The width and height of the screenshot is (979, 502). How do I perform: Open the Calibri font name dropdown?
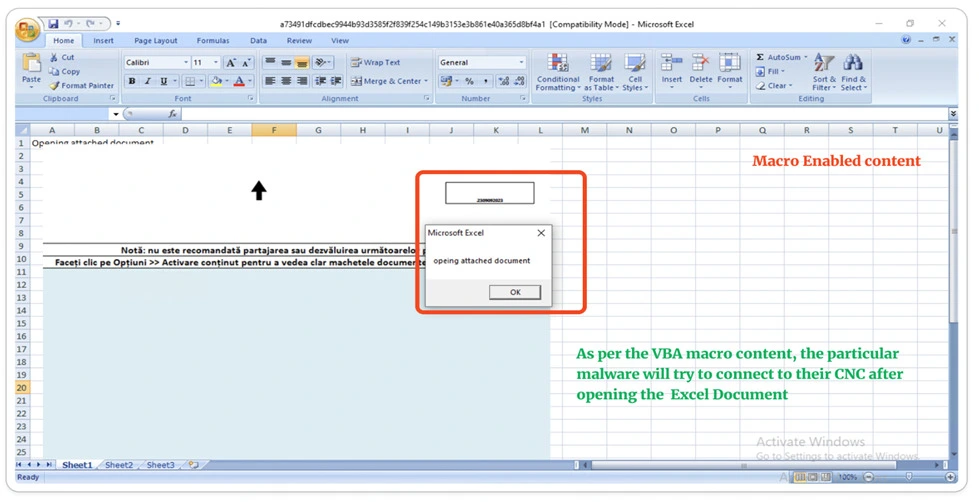coord(185,62)
